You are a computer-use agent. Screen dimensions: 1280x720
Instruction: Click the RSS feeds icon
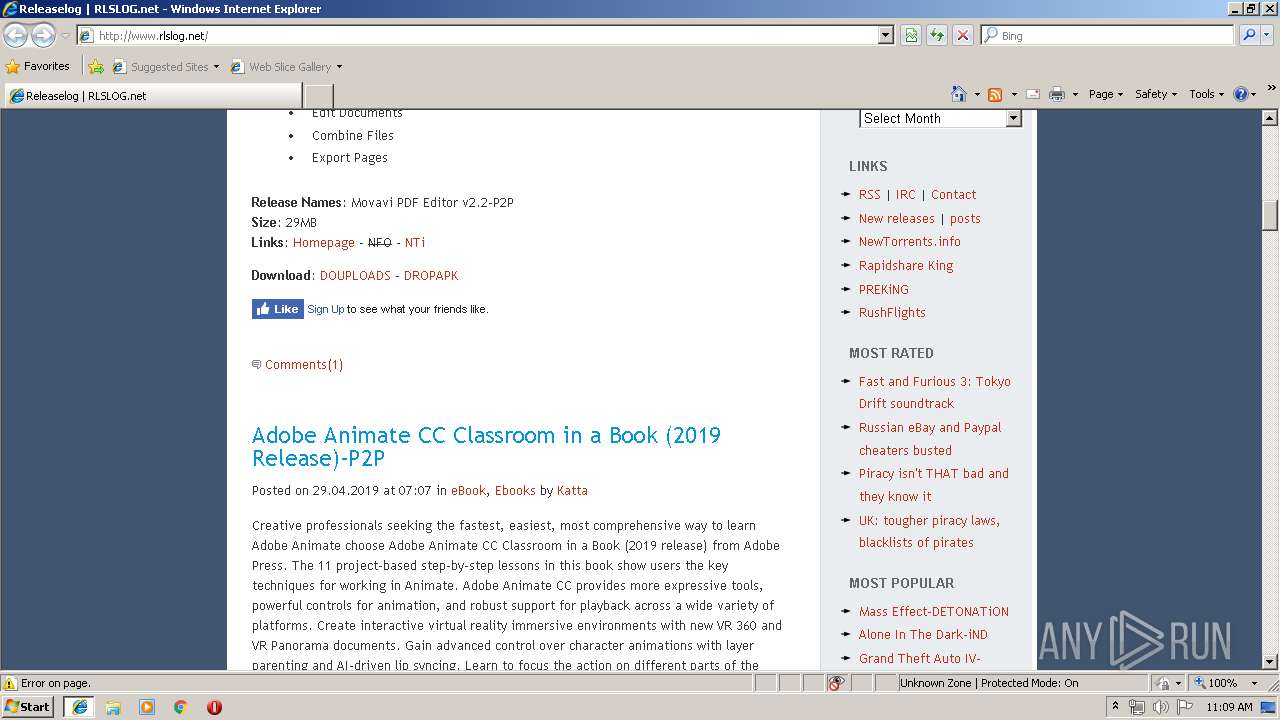pos(995,94)
